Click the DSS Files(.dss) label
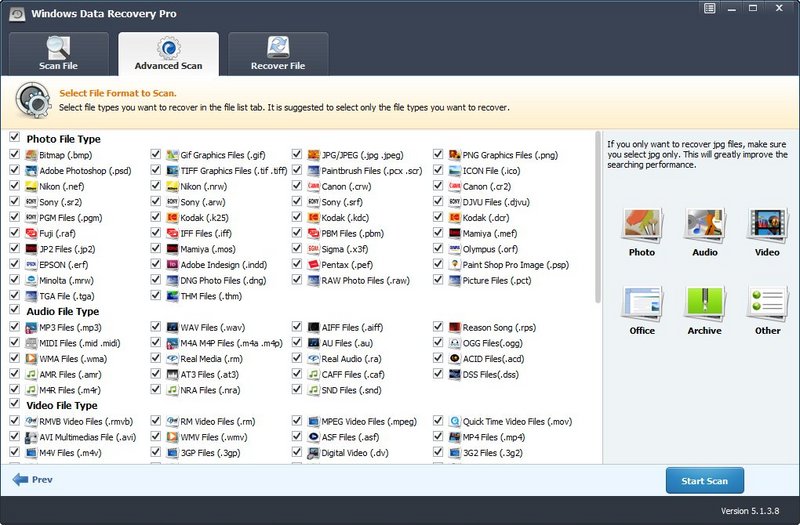The image size is (800, 525). coord(491,374)
